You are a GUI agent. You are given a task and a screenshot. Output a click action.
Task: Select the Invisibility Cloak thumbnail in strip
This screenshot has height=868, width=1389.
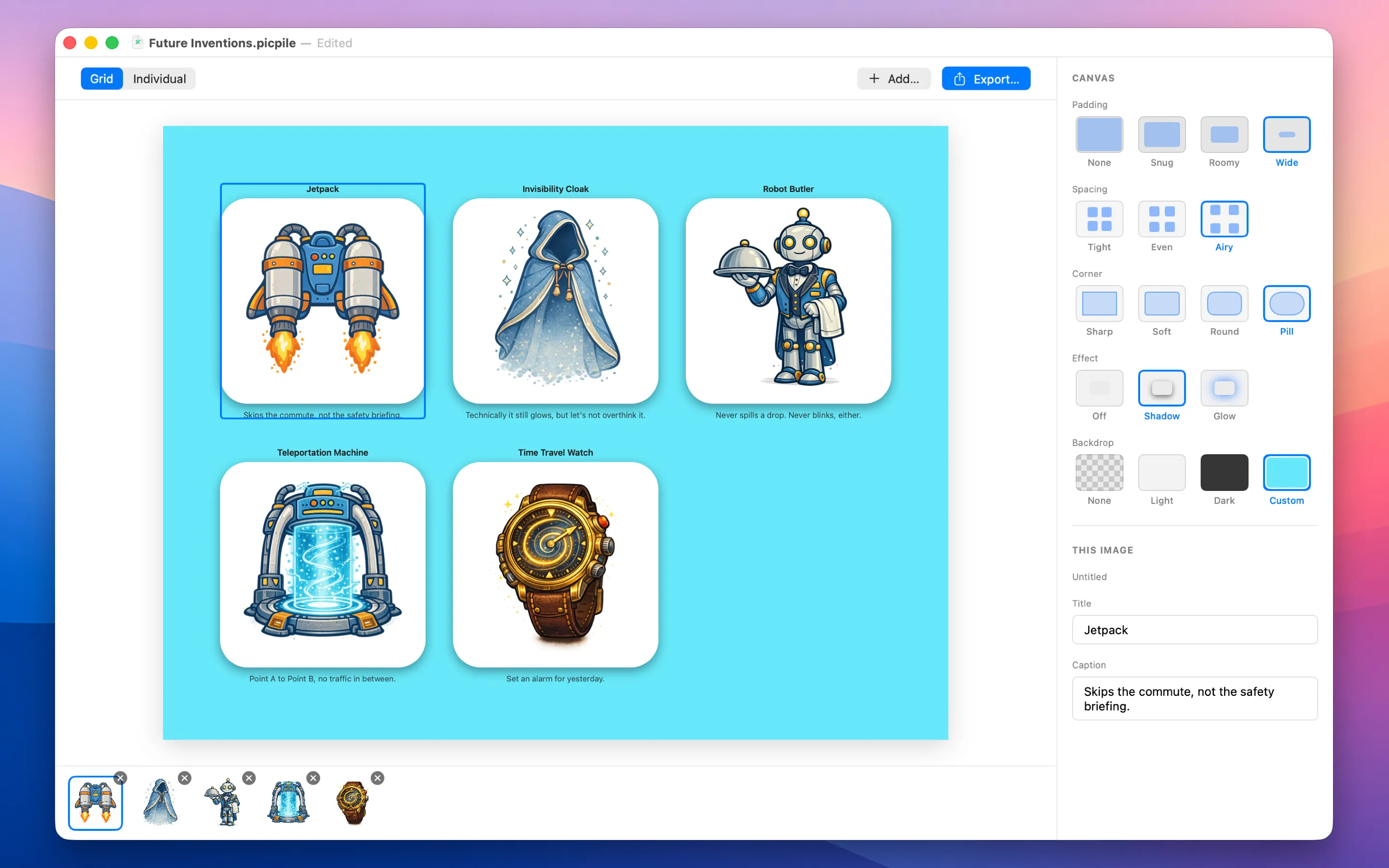[160, 802]
